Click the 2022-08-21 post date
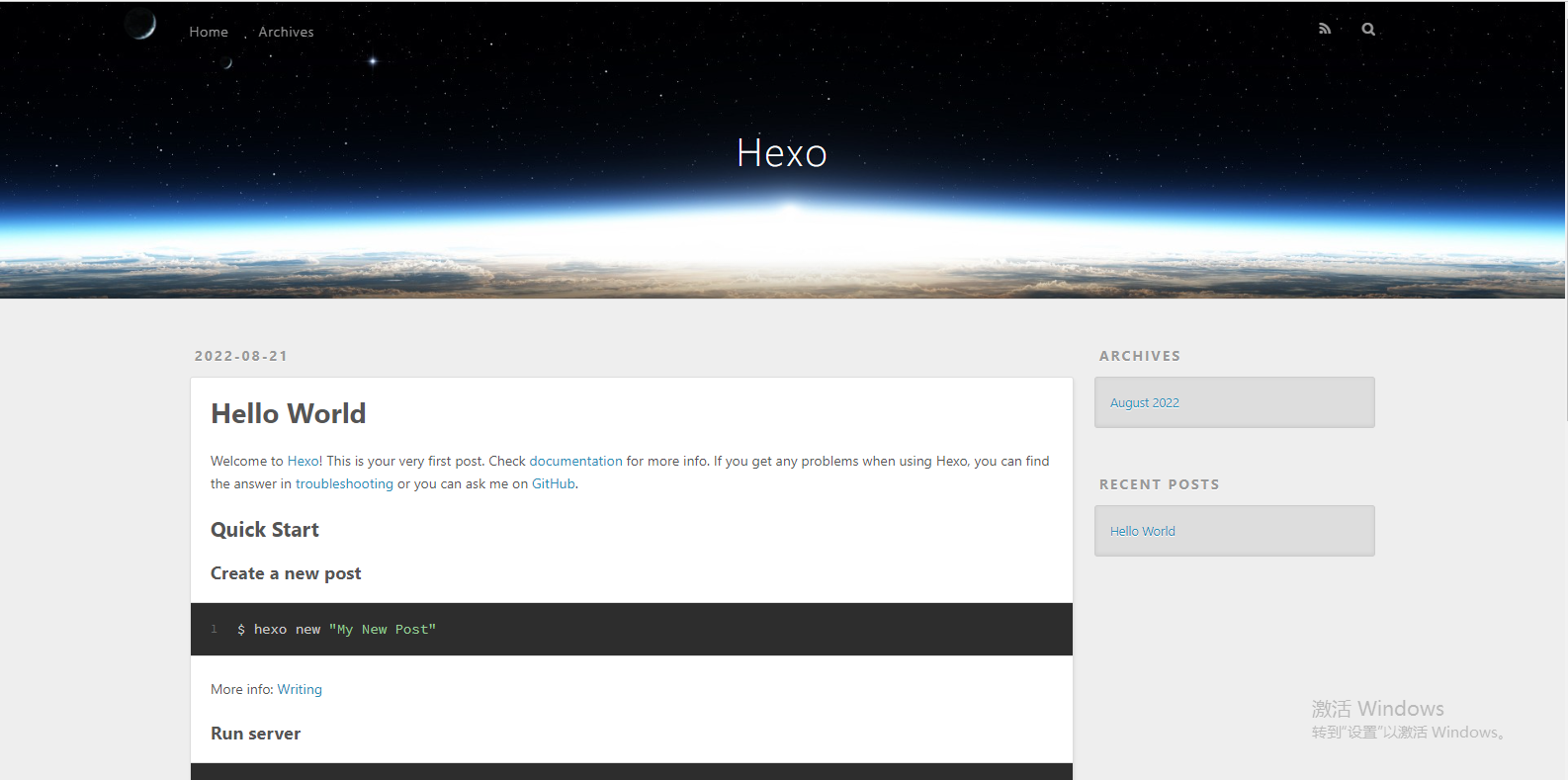This screenshot has width=1568, height=780. [x=241, y=356]
